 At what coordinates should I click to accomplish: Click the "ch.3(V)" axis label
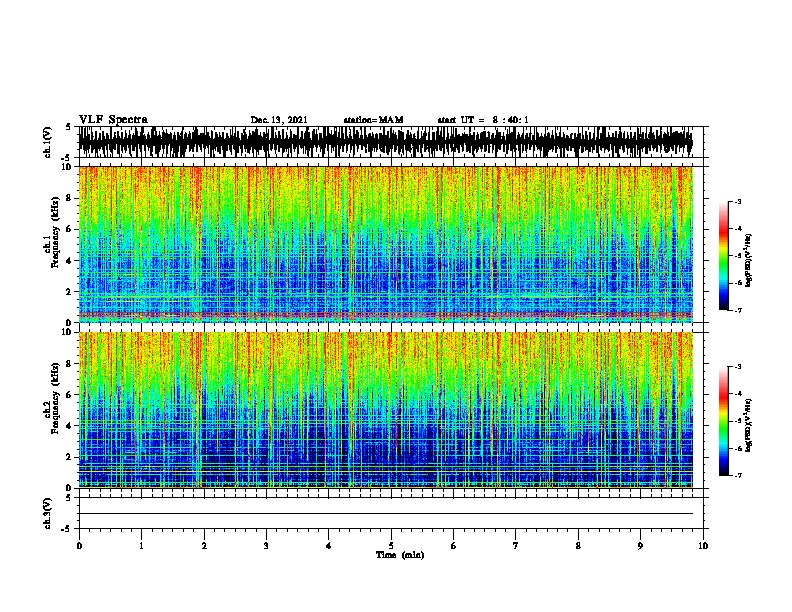point(48,513)
